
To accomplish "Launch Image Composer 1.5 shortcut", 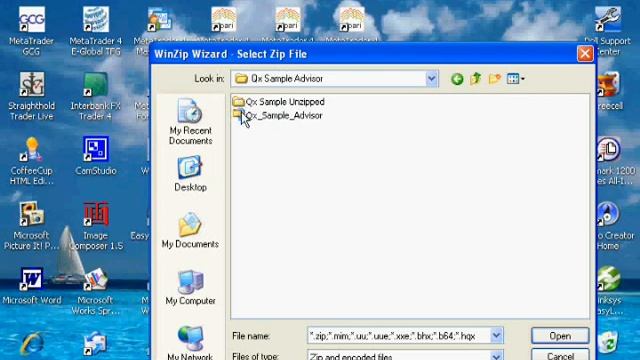I will (96, 226).
